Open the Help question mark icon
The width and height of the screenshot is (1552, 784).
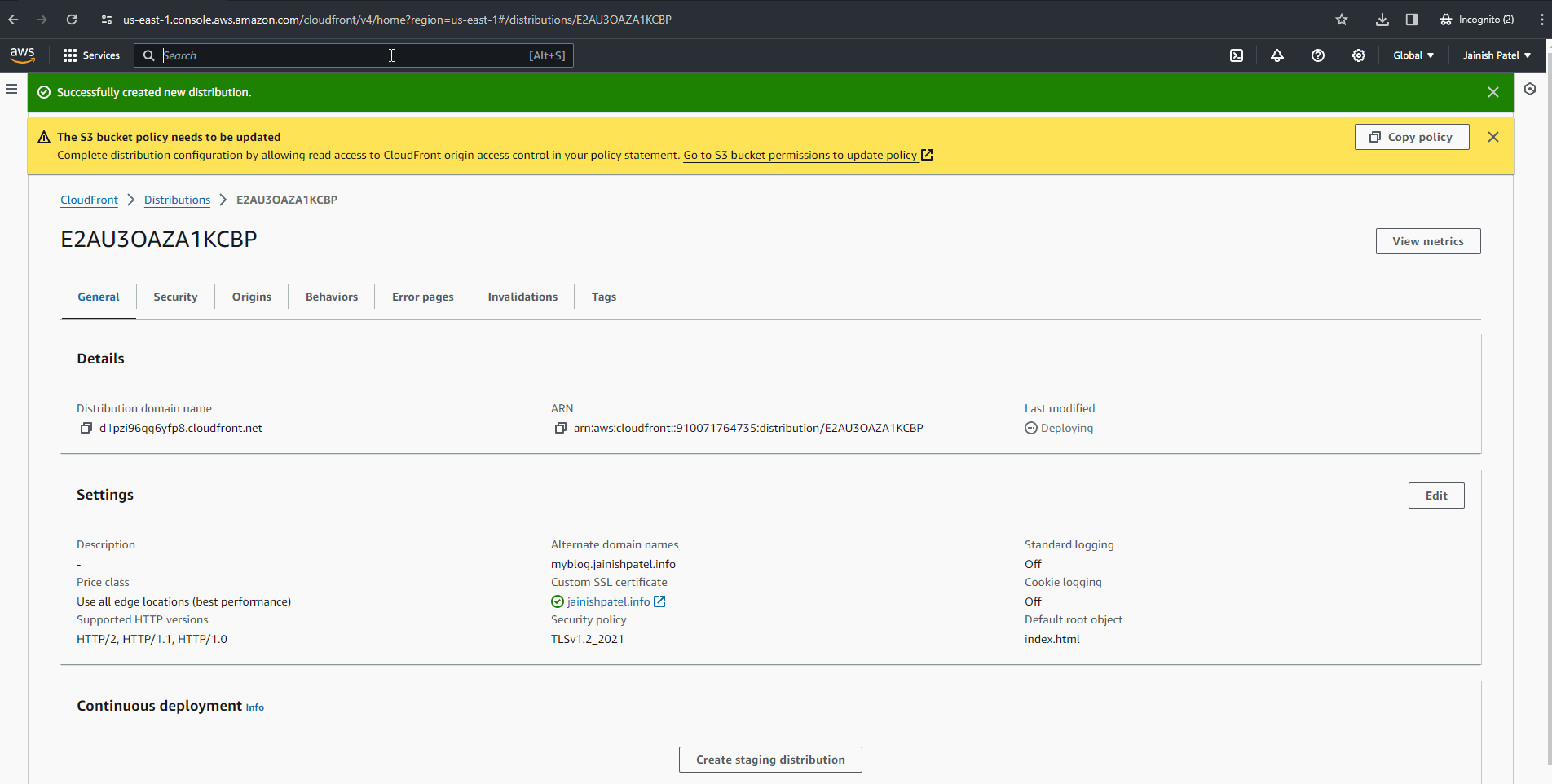(1317, 55)
